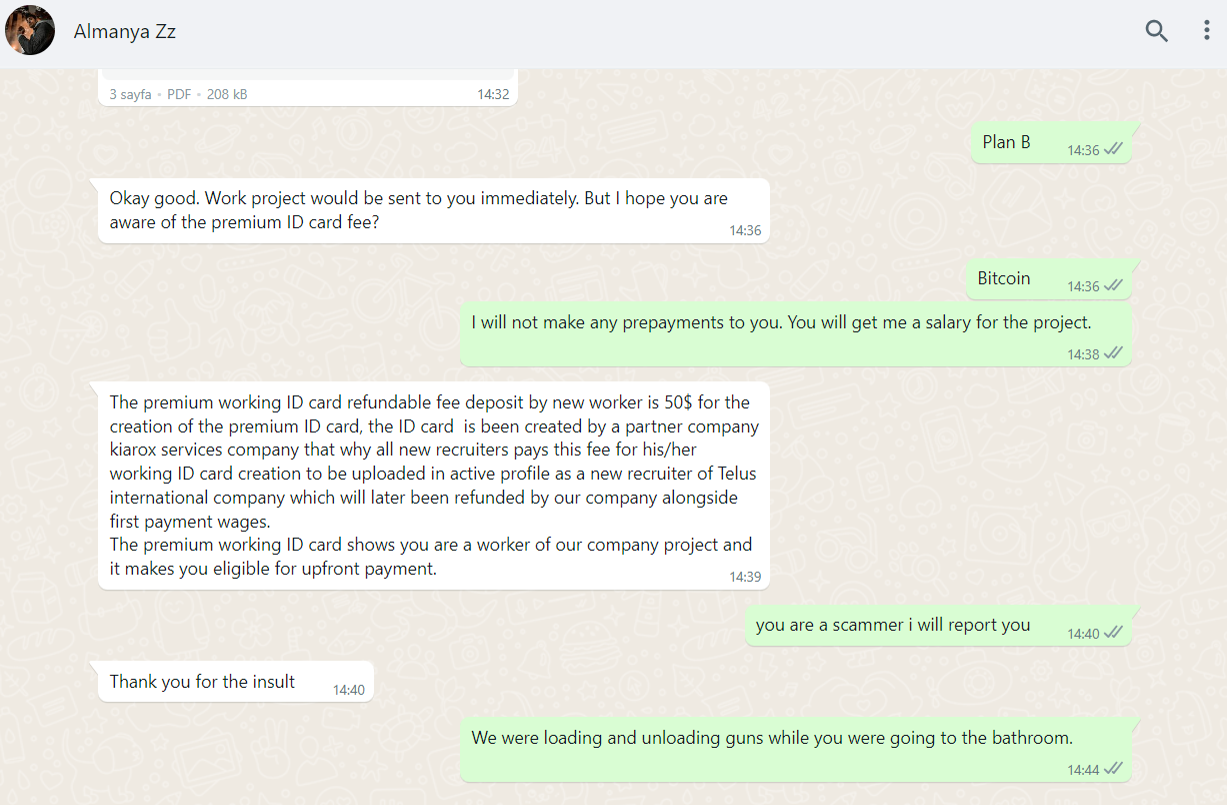This screenshot has height=805, width=1227.
Task: Click the read ticks on 'Plan B' message
Action: 1113,150
